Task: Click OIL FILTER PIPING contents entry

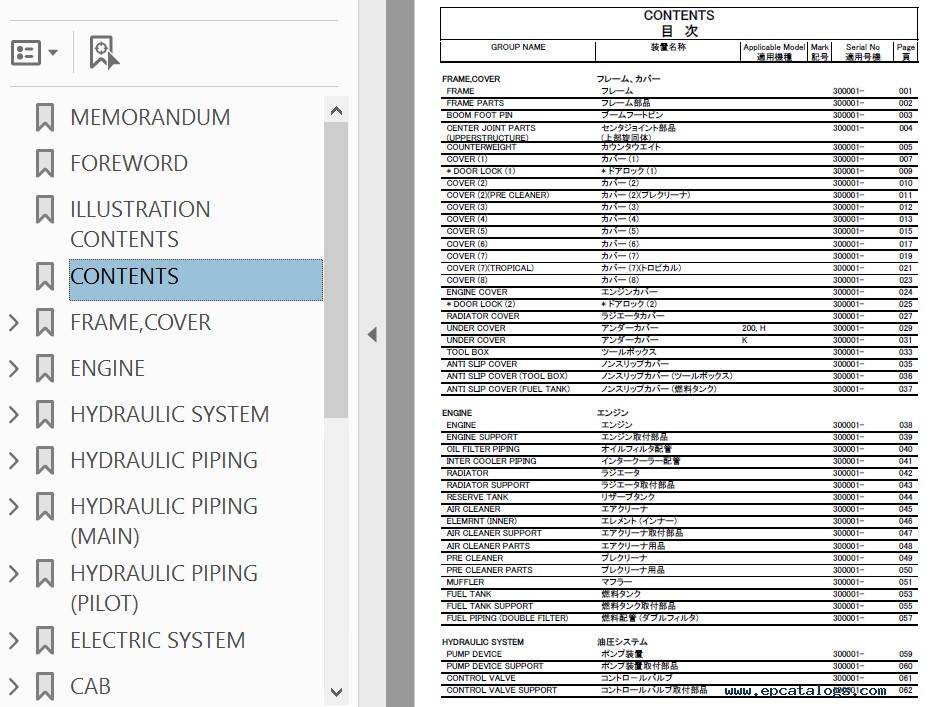Action: click(x=483, y=449)
